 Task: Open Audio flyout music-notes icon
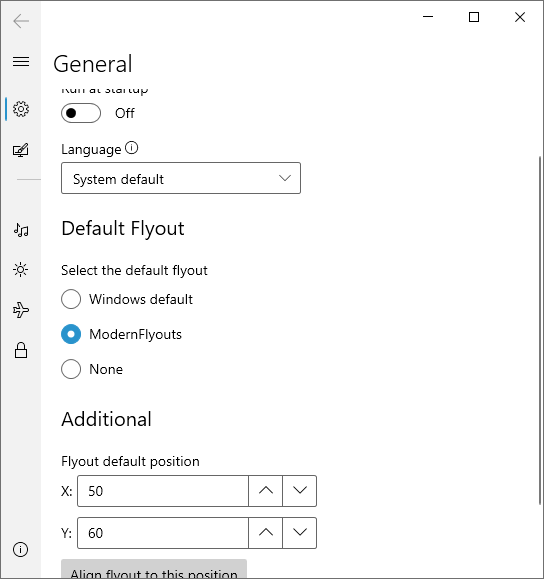click(x=21, y=230)
